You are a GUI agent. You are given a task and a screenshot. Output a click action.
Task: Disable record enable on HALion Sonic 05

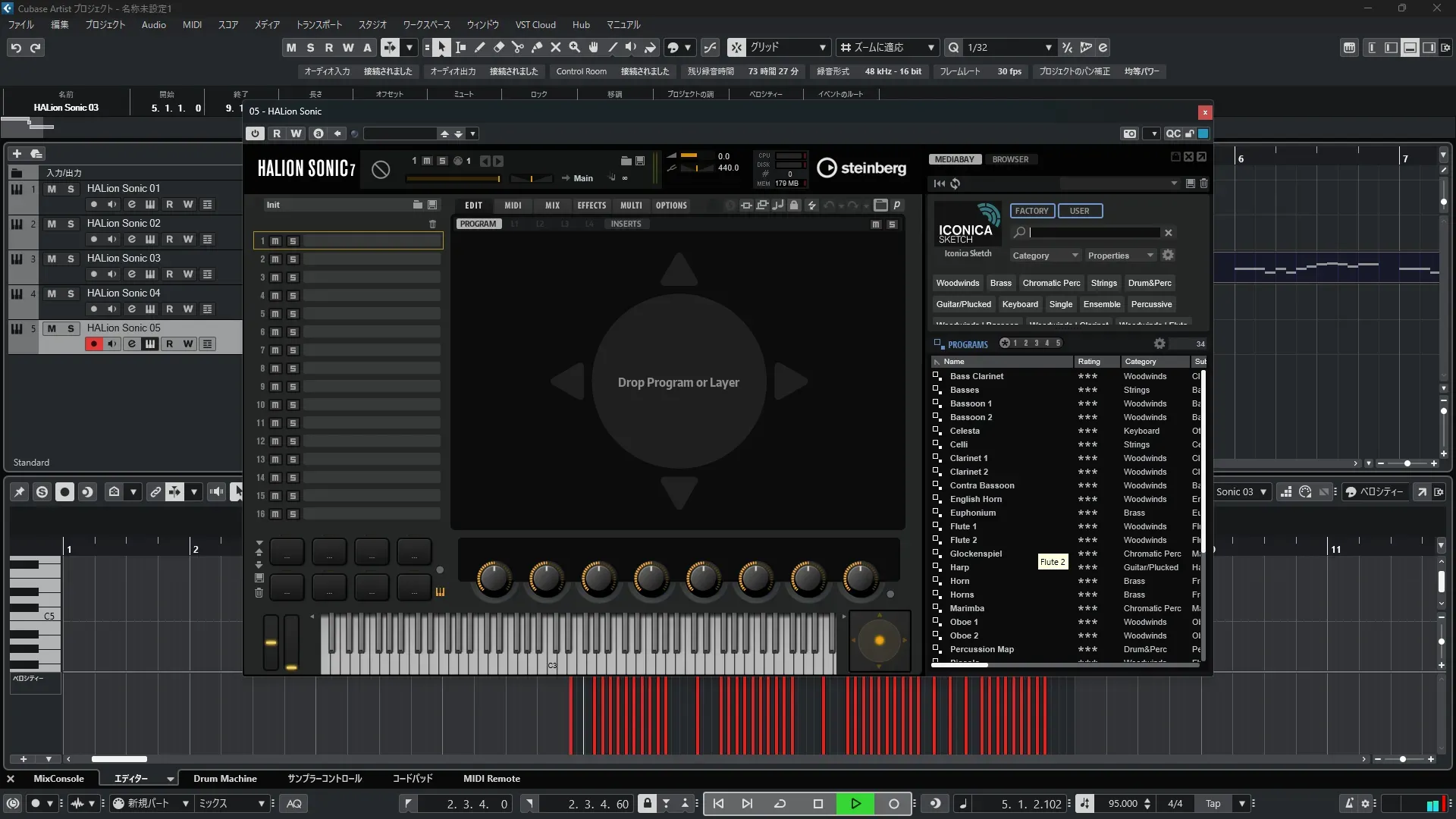[x=94, y=344]
